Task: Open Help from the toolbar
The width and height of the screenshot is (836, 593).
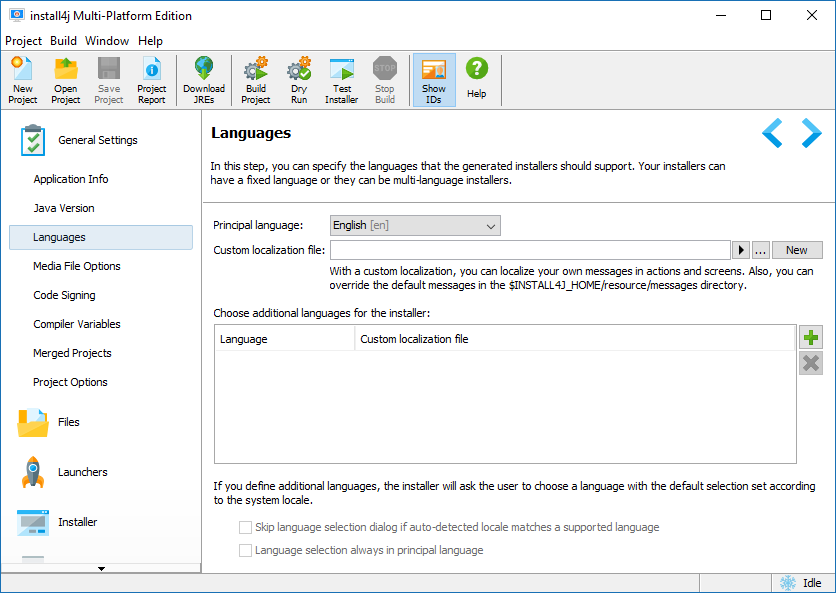Action: [477, 80]
